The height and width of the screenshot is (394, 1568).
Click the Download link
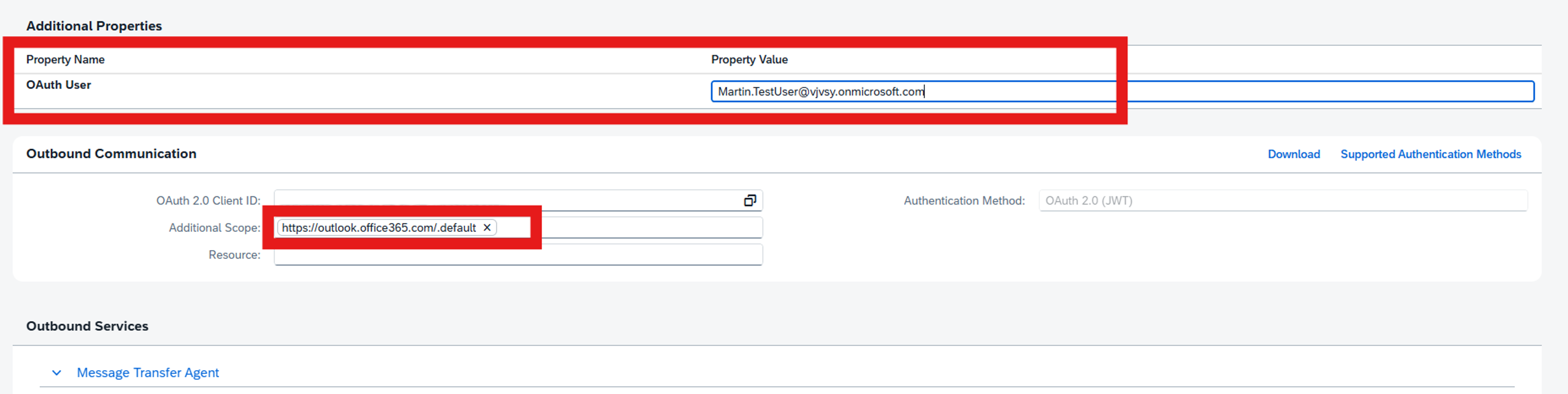[1294, 154]
